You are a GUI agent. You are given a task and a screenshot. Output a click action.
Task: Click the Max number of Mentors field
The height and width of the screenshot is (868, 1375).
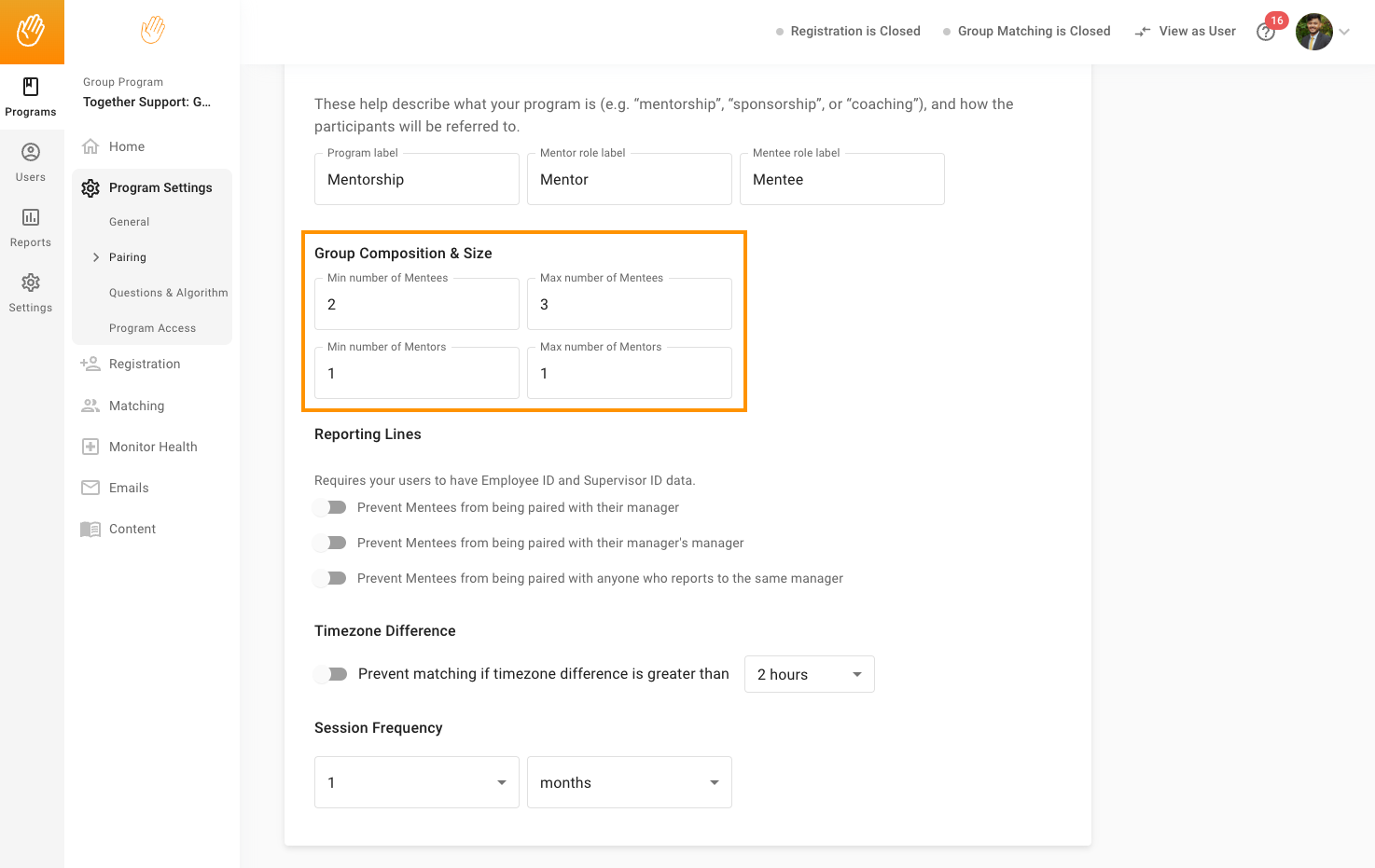630,373
